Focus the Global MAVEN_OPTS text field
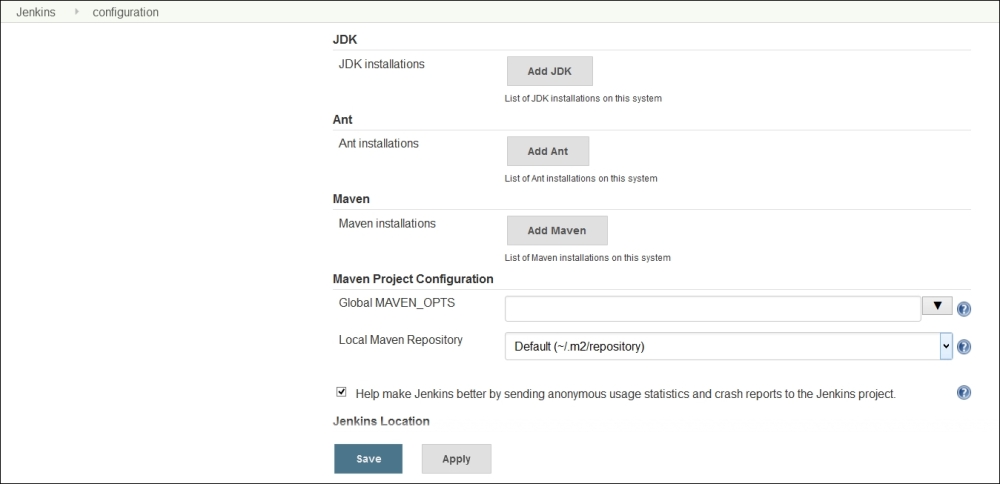This screenshot has height=484, width=1000. pyautogui.click(x=711, y=308)
